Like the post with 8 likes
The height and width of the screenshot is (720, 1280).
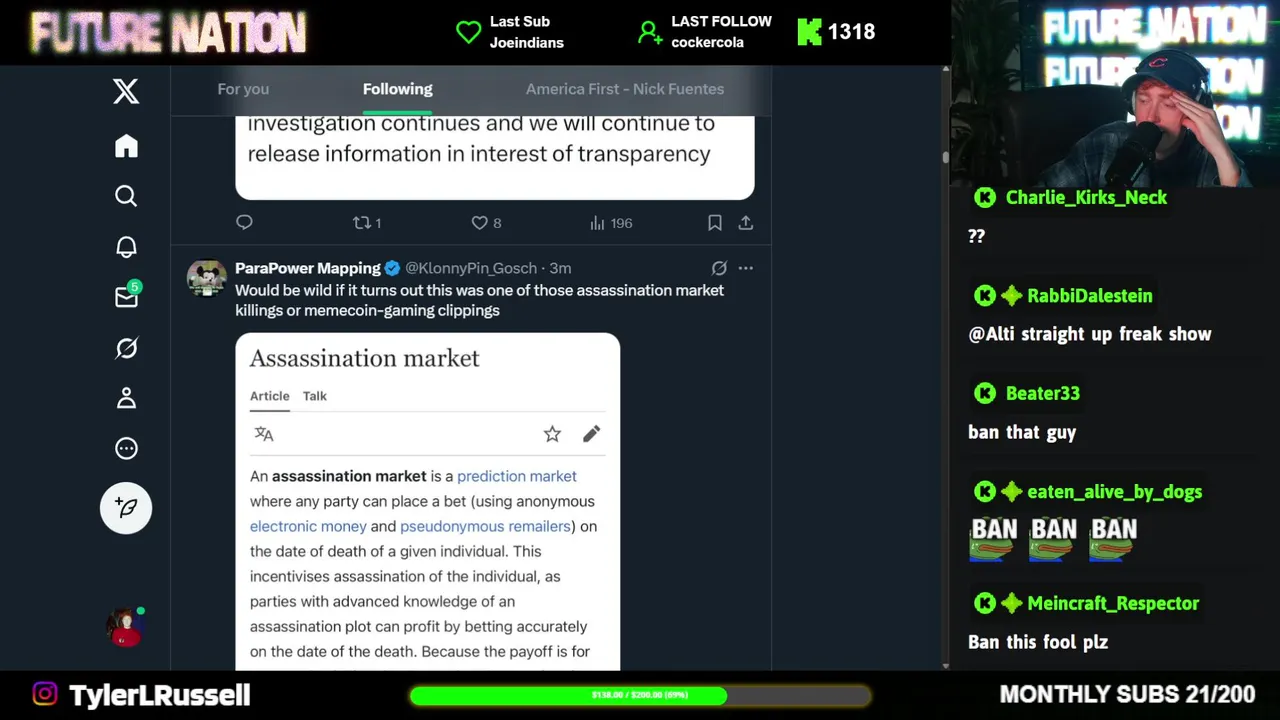[486, 223]
